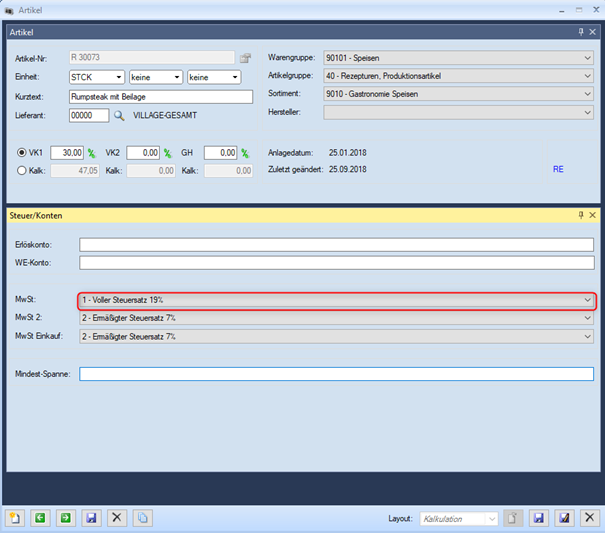
Task: Save the article using the left floppy disk icon
Action: [91, 518]
